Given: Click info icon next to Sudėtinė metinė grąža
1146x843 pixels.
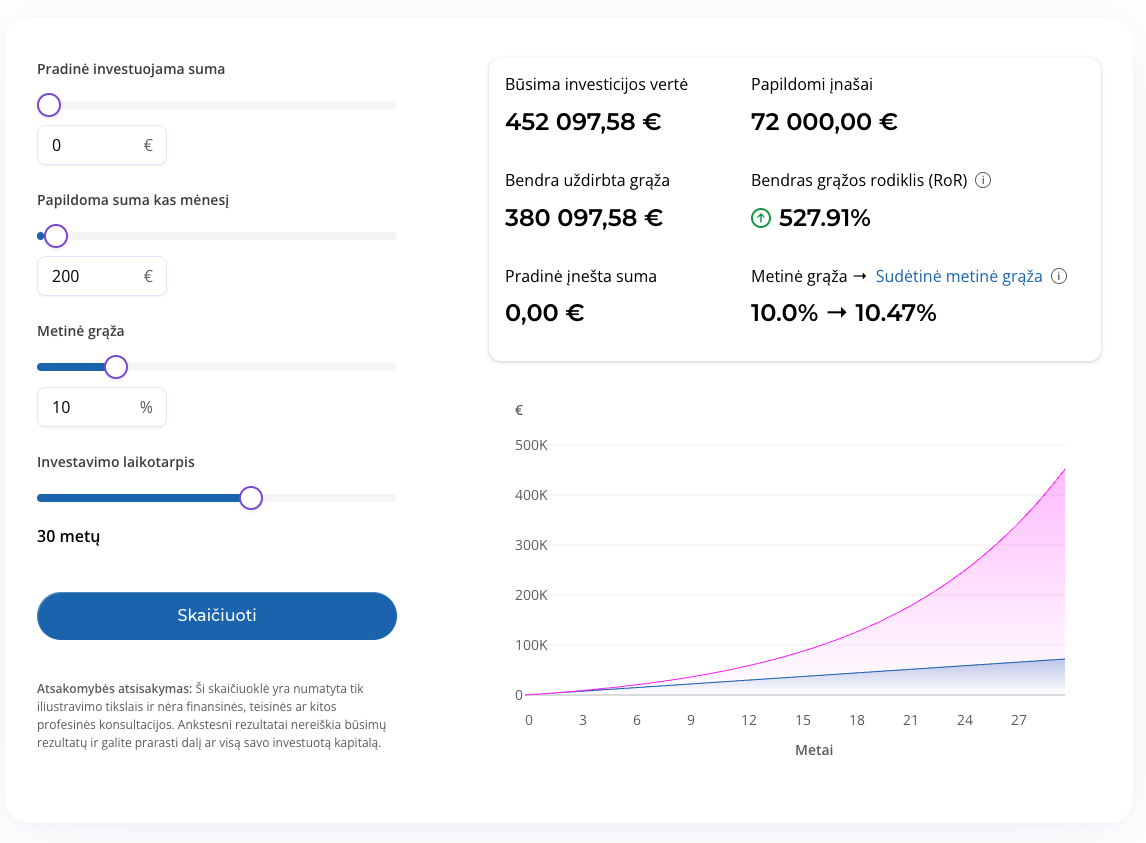Looking at the screenshot, I should click(x=1058, y=276).
